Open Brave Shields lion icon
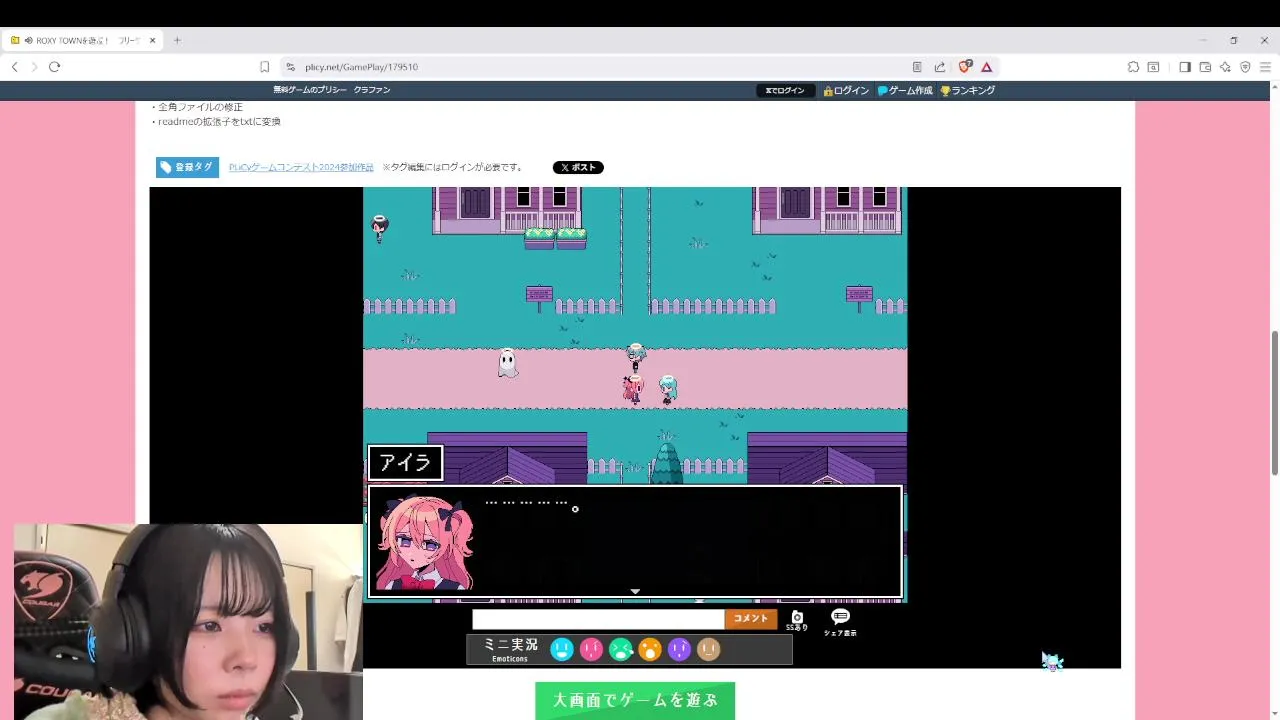Viewport: 1280px width, 720px height. click(x=965, y=67)
